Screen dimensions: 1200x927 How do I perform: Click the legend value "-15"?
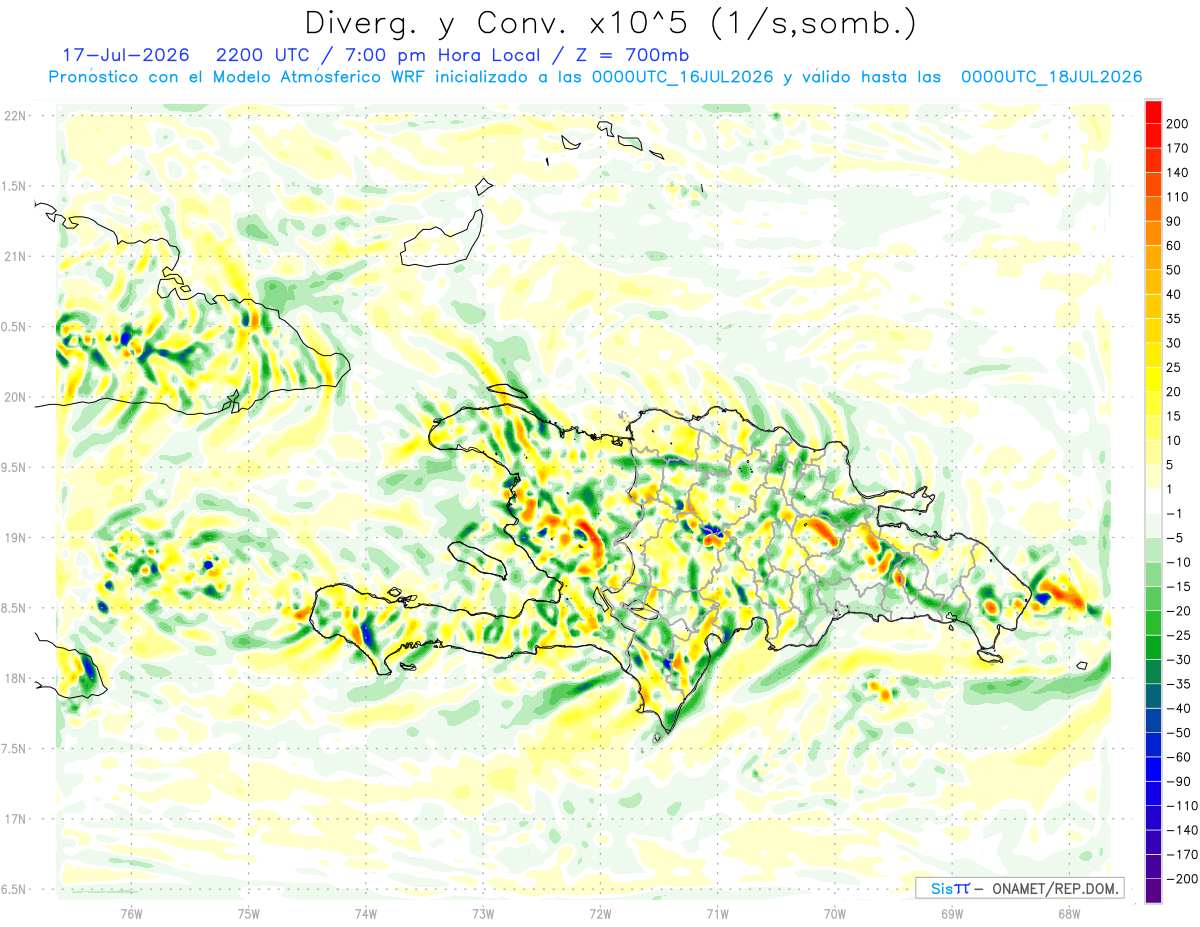(1178, 586)
